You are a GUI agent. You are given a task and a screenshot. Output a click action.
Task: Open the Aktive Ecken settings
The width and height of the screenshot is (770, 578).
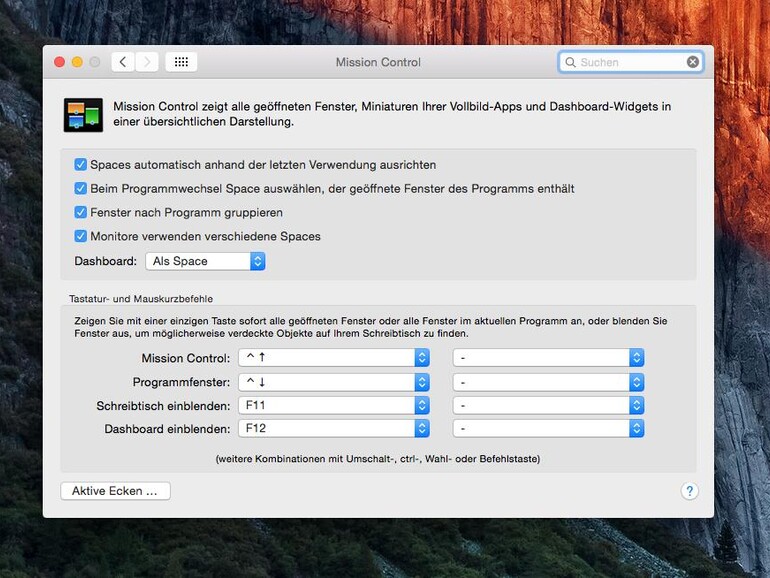[115, 491]
